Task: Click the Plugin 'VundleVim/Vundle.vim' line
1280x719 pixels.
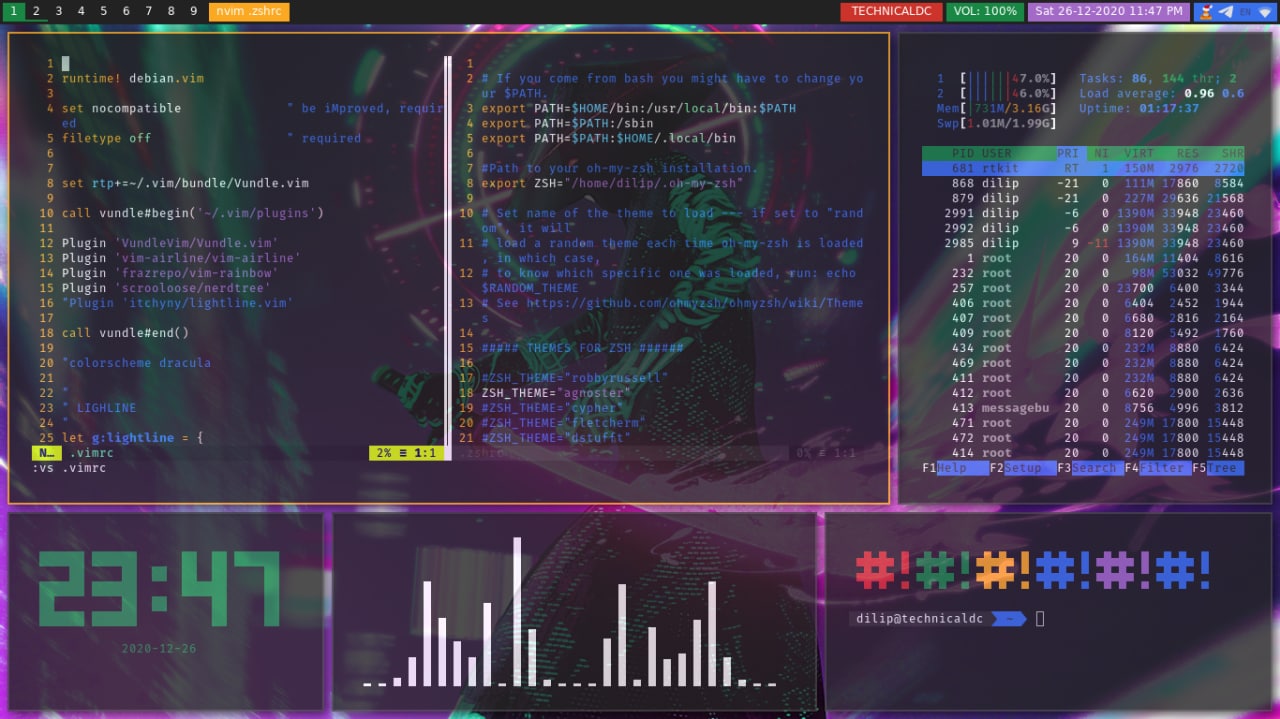Action: [x=170, y=243]
